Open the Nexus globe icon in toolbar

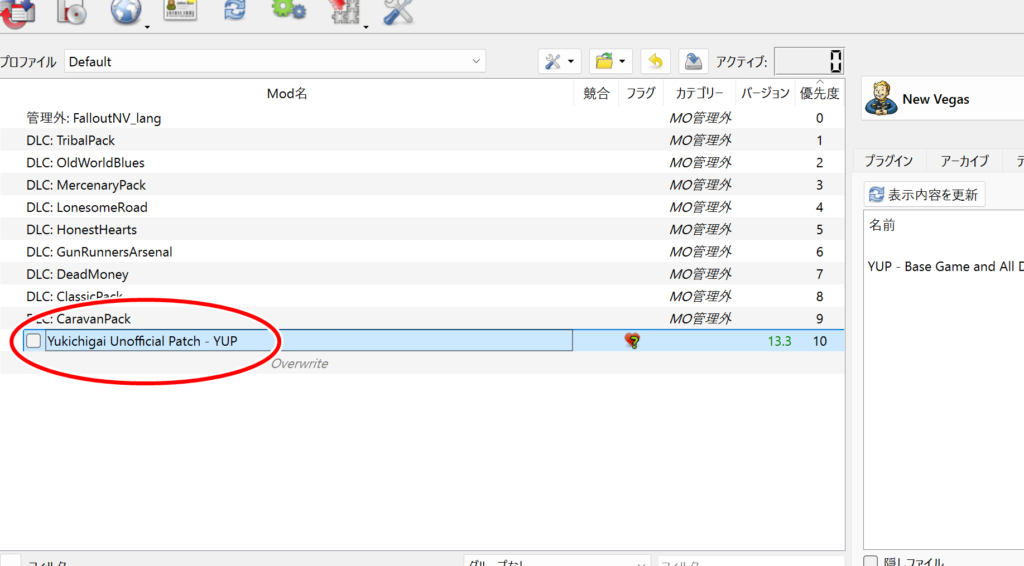pos(126,12)
